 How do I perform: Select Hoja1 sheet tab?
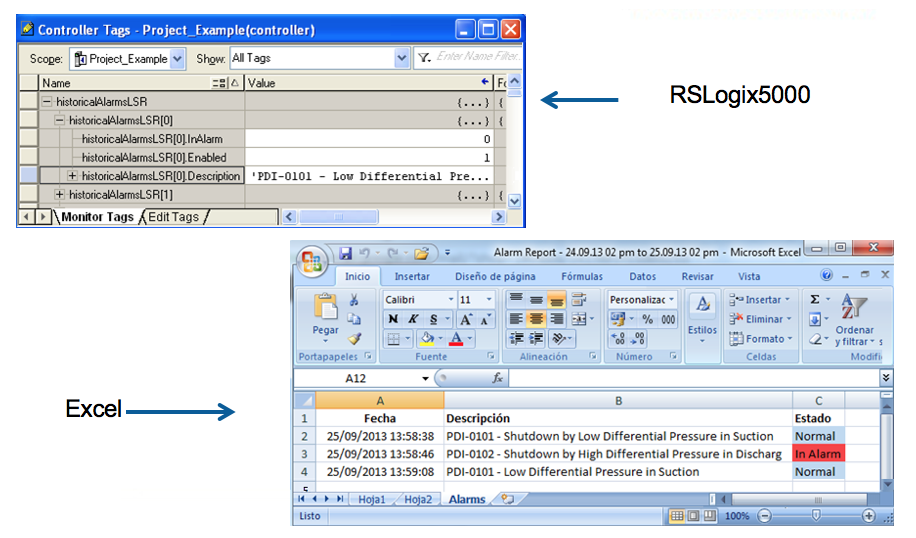point(372,499)
